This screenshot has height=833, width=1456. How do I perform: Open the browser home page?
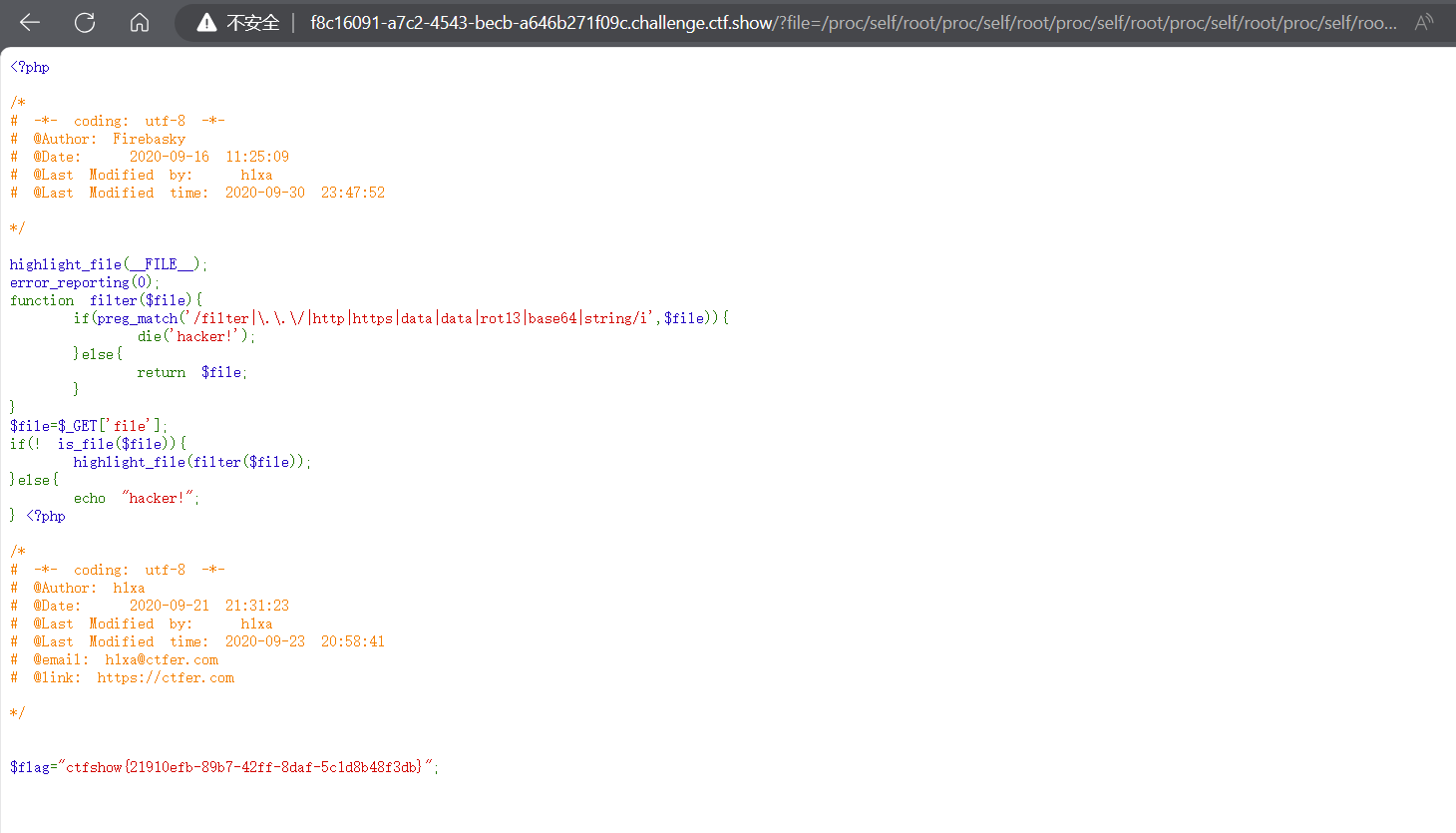140,22
